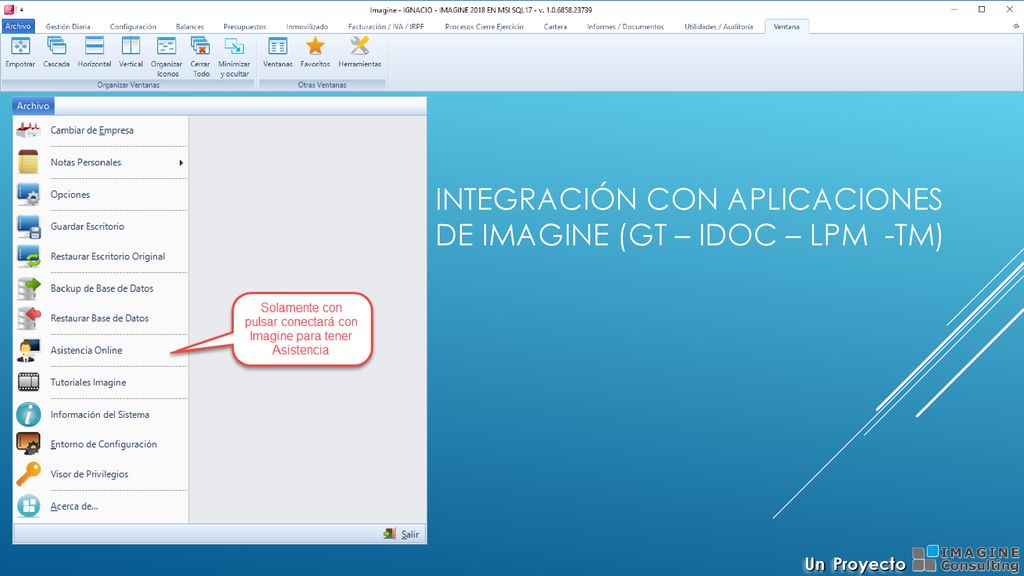Image resolution: width=1024 pixels, height=576 pixels.
Task: Click the quick access dropdown in title bar
Action: click(22, 10)
